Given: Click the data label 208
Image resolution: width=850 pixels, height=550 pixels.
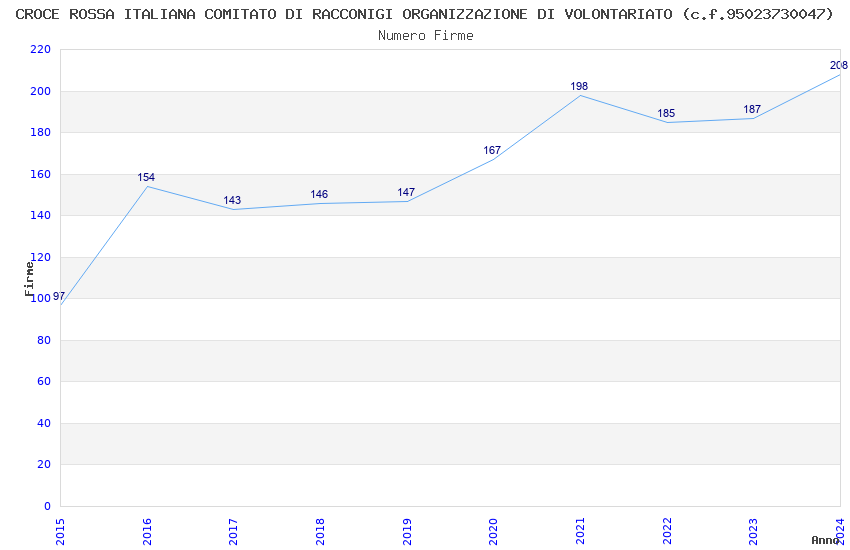Looking at the screenshot, I should [x=839, y=66].
